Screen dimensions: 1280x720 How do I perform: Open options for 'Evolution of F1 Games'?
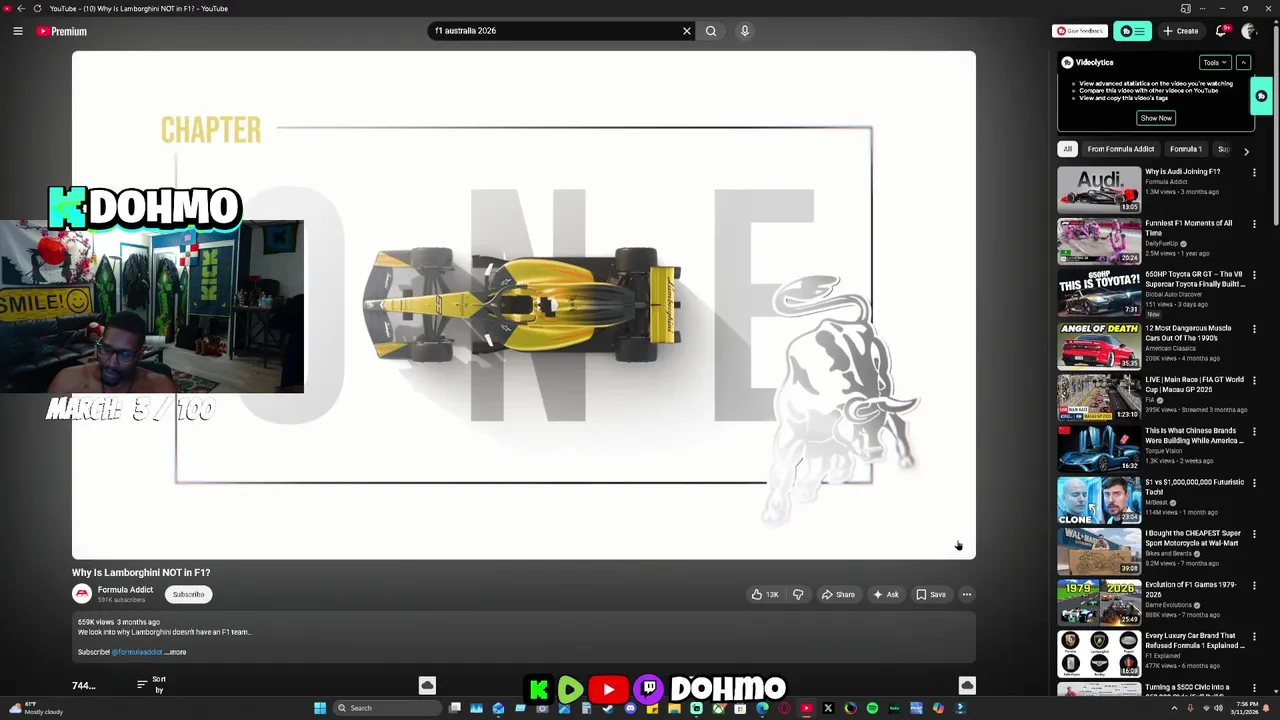(1254, 586)
